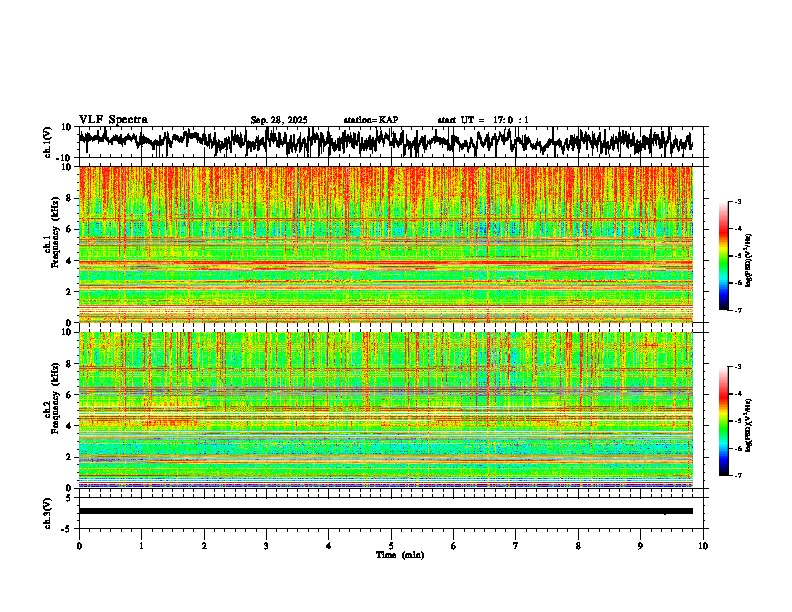Click the -4 tick on ch.1 colorbar
The image size is (792, 612).
pos(738,229)
